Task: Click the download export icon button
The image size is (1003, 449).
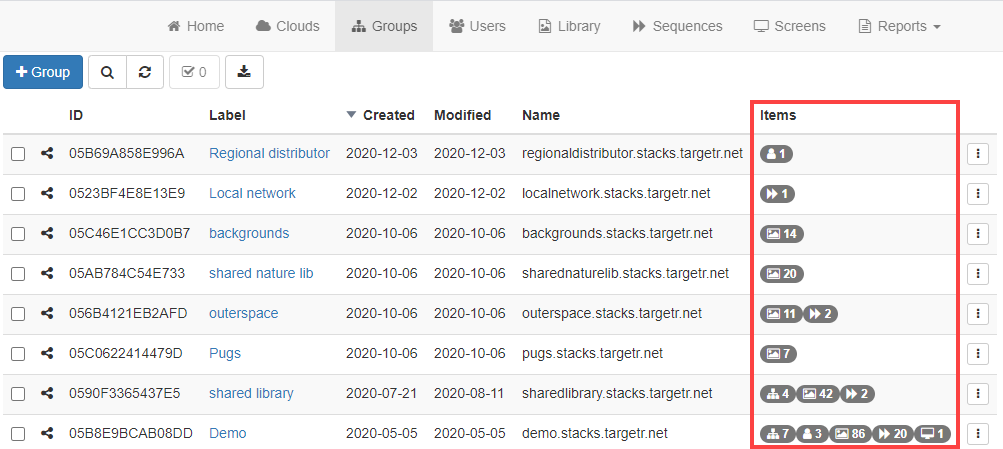Action: [x=244, y=72]
